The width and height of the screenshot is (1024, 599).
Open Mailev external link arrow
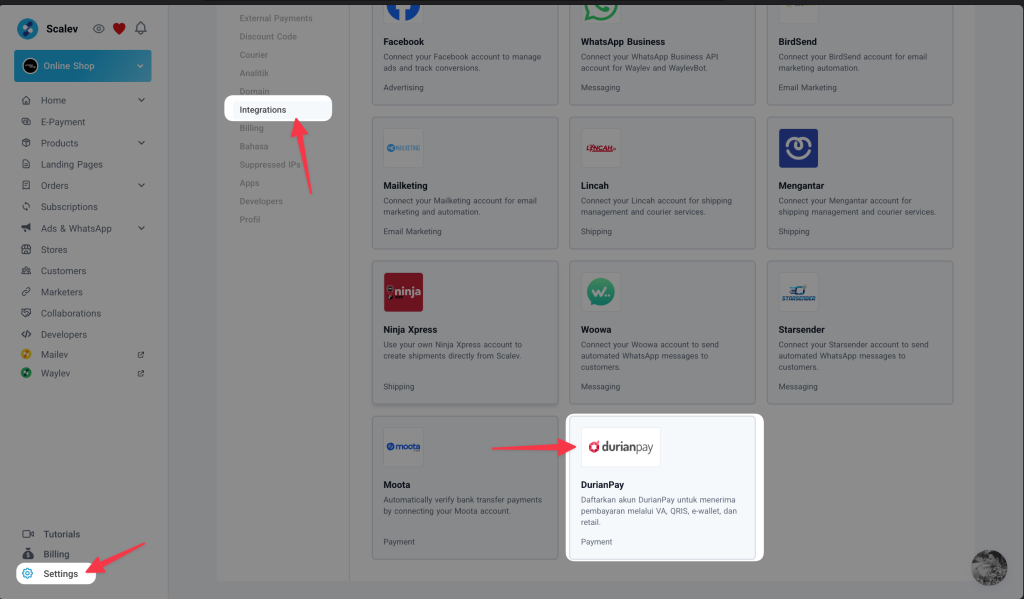pos(140,355)
